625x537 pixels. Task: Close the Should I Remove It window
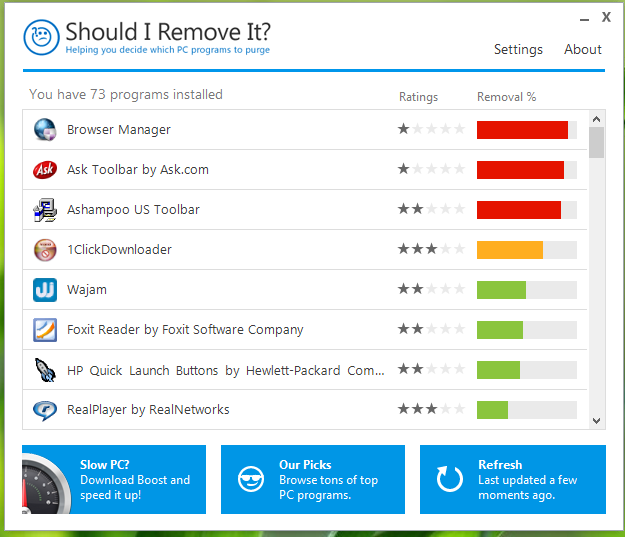pyautogui.click(x=606, y=17)
